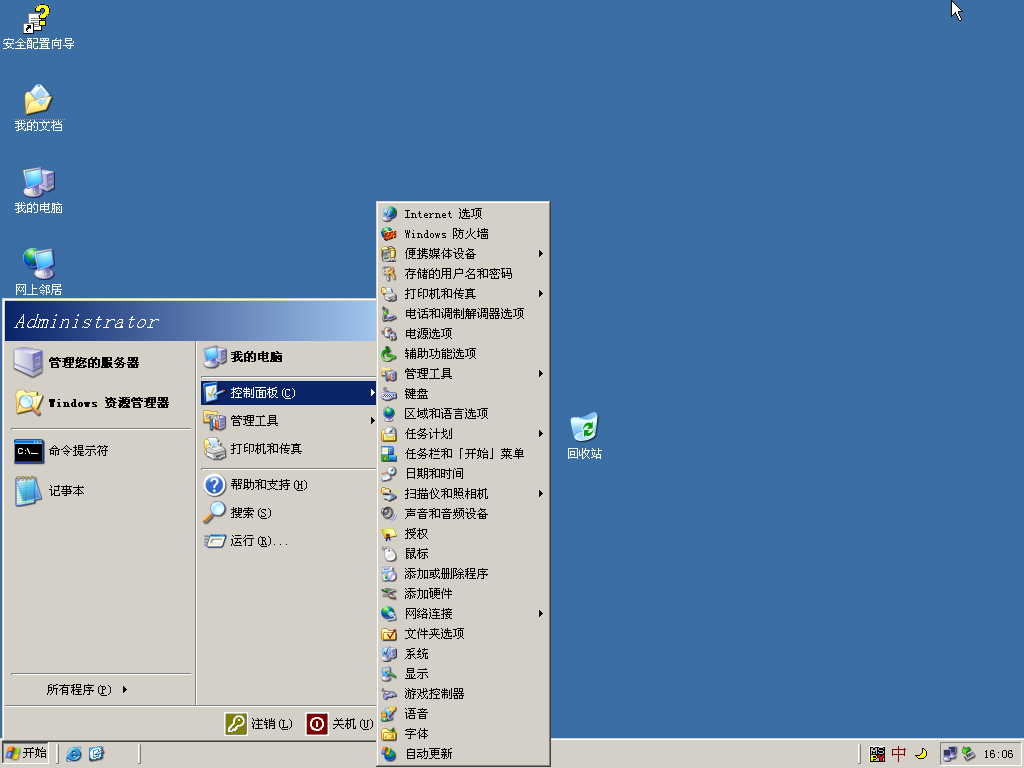This screenshot has height=768, width=1024.
Task: Expand the 控制面板 (C) submenu arrow
Action: 372,392
